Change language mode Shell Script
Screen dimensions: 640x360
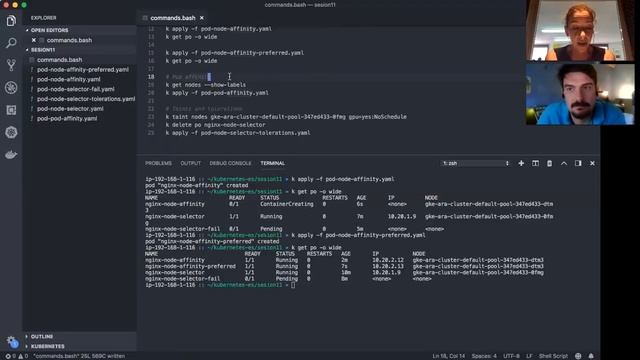[x=553, y=356]
